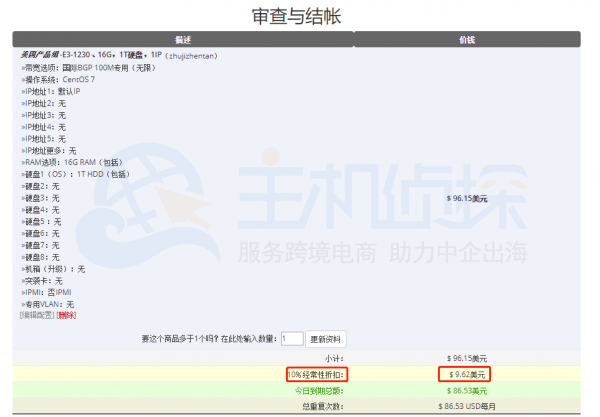Select the IP地址更多 无 row
Screen dimensions: 600x417
tap(49, 151)
